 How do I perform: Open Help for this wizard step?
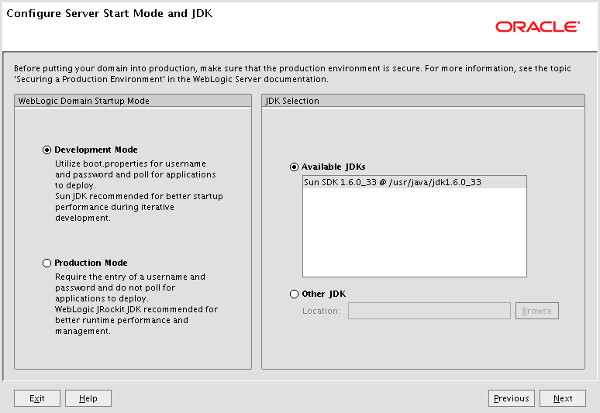(x=88, y=398)
